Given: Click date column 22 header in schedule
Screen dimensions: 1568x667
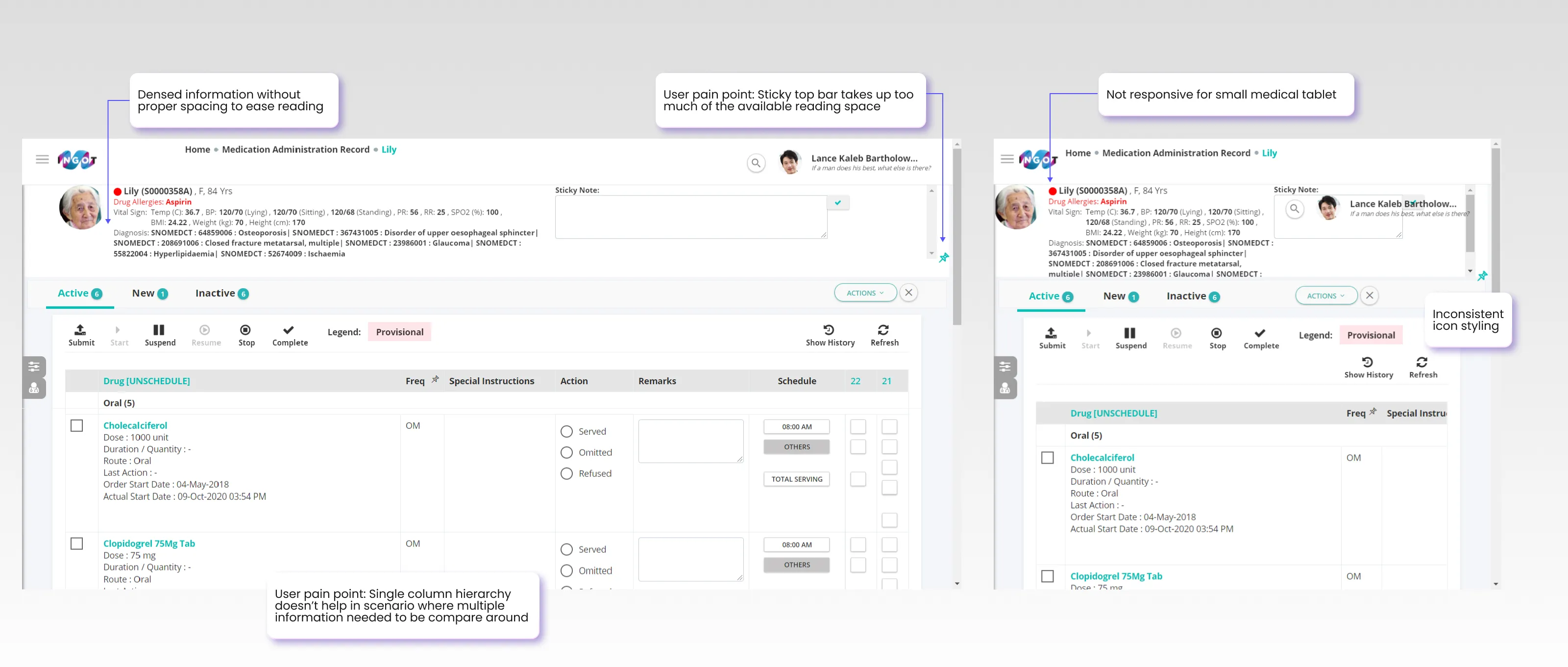Looking at the screenshot, I should click(x=855, y=381).
